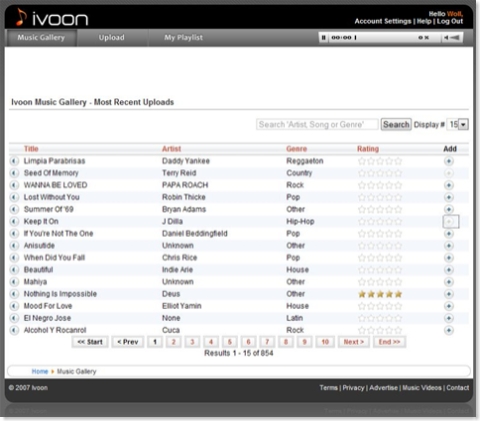Open the Help link
The height and width of the screenshot is (421, 480).
coord(424,21)
